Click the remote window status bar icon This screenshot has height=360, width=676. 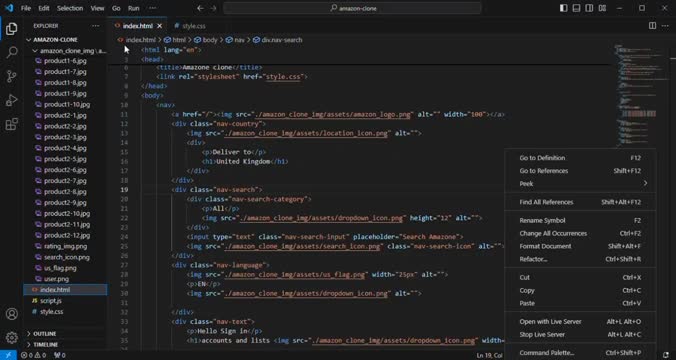point(8,355)
